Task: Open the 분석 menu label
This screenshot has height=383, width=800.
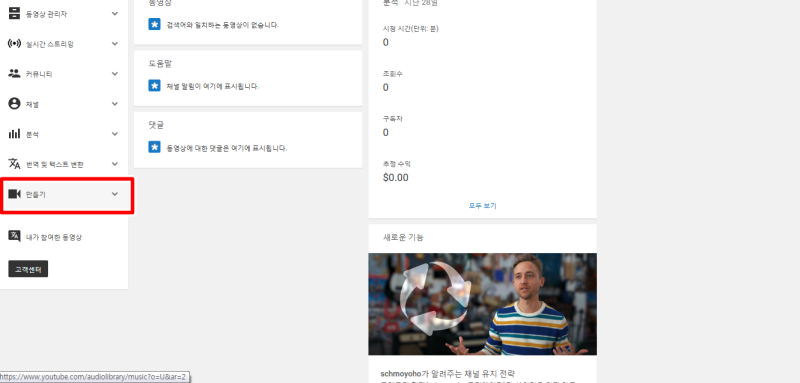Action: [33, 135]
